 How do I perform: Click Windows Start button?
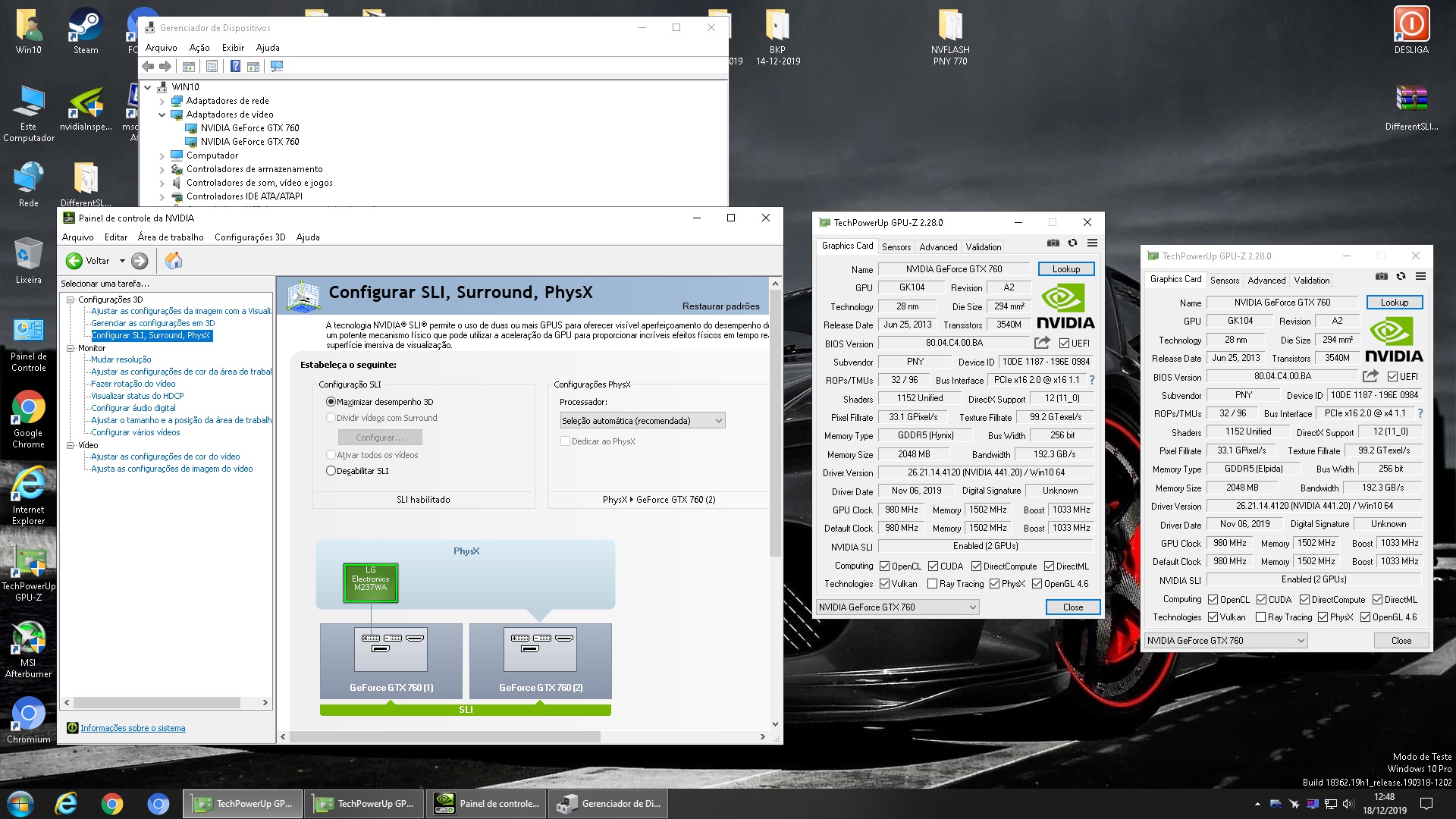[x=20, y=804]
